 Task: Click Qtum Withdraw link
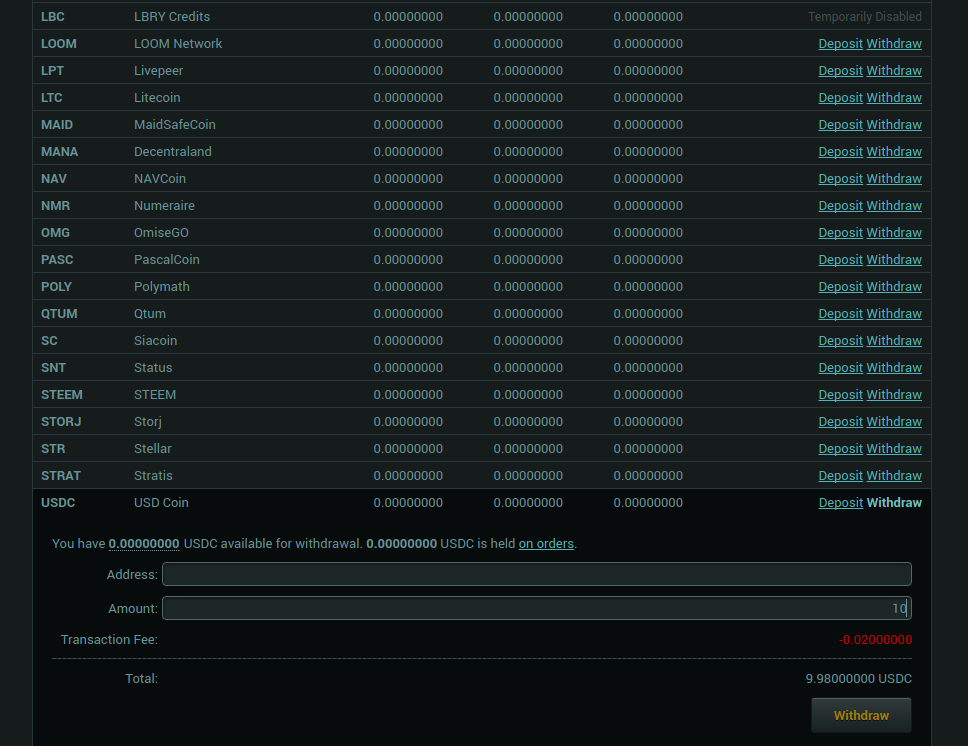894,314
